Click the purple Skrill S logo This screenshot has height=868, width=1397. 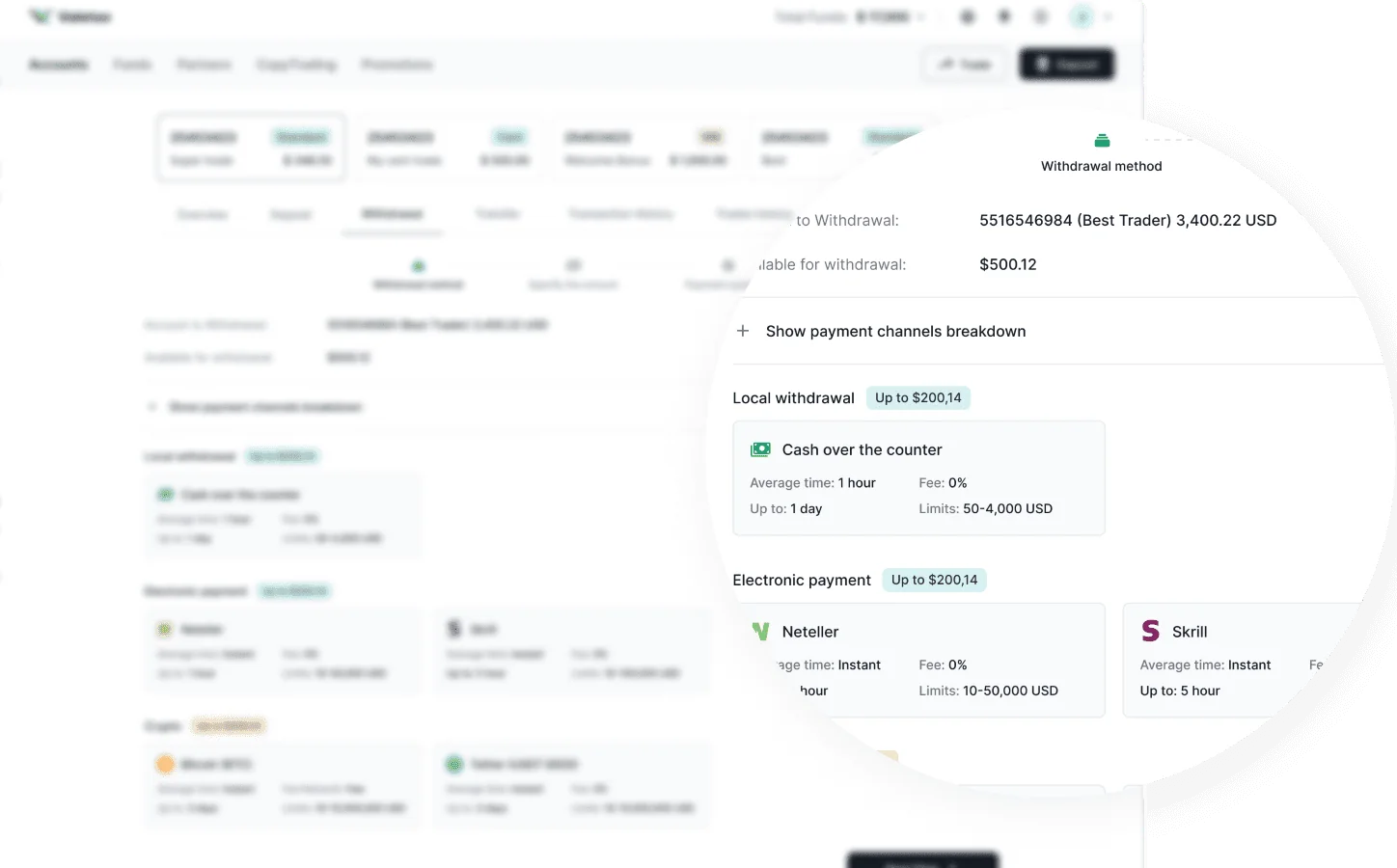1150,631
